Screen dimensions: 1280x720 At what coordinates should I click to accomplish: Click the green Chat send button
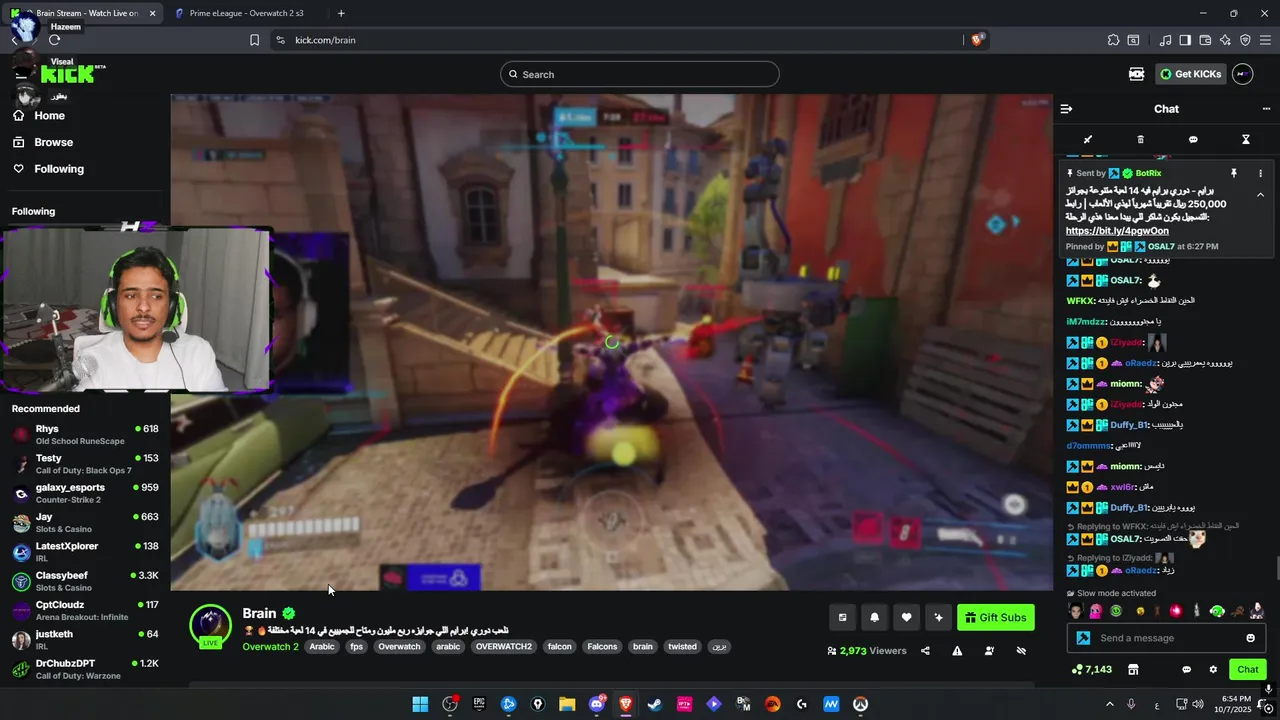(1248, 669)
